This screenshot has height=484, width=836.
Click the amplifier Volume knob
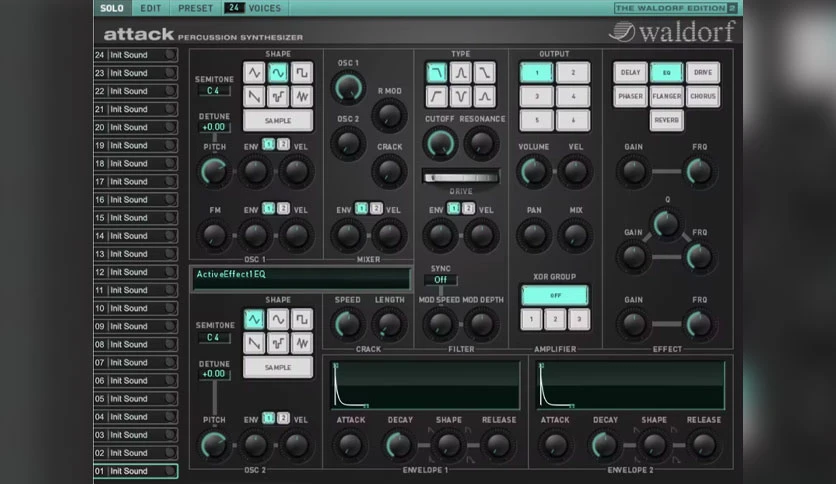pos(533,172)
